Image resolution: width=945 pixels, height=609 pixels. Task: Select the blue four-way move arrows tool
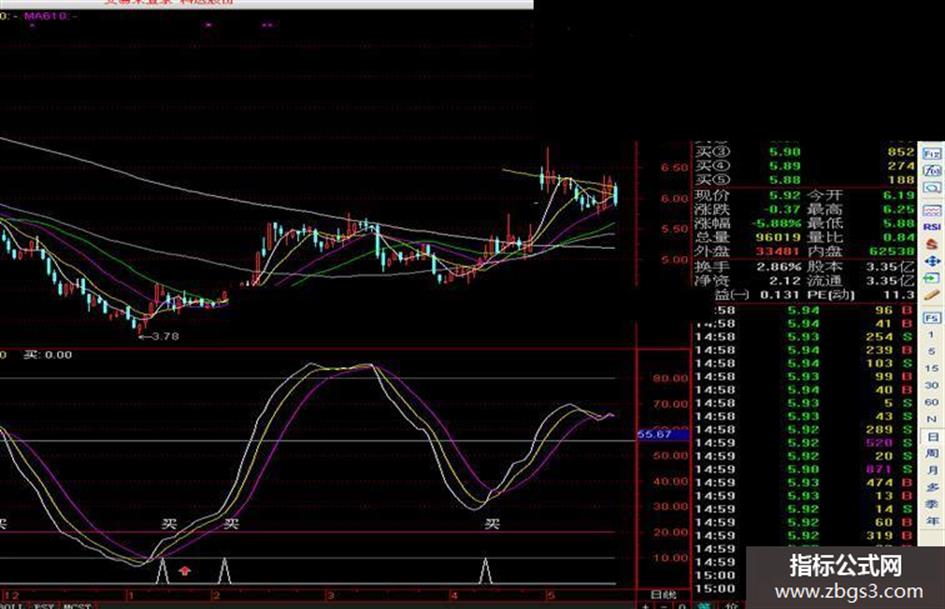[932, 261]
